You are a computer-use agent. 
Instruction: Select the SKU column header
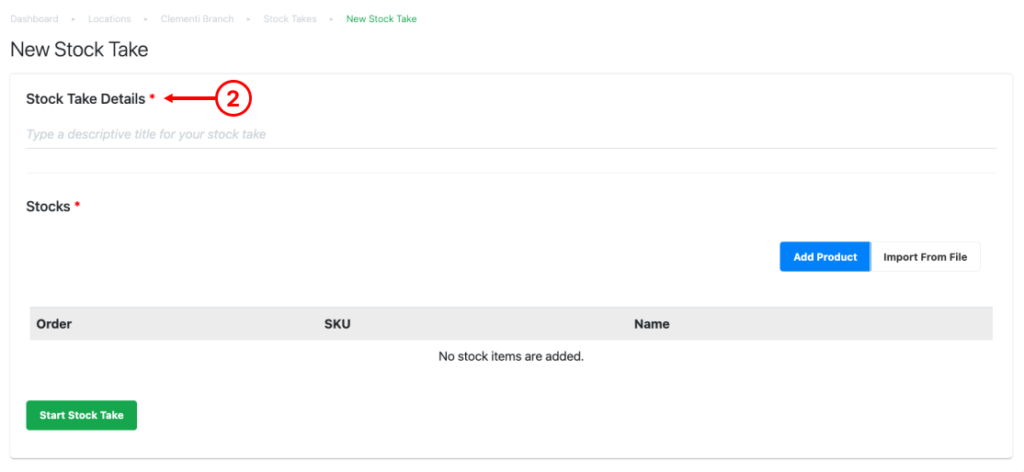pos(338,324)
